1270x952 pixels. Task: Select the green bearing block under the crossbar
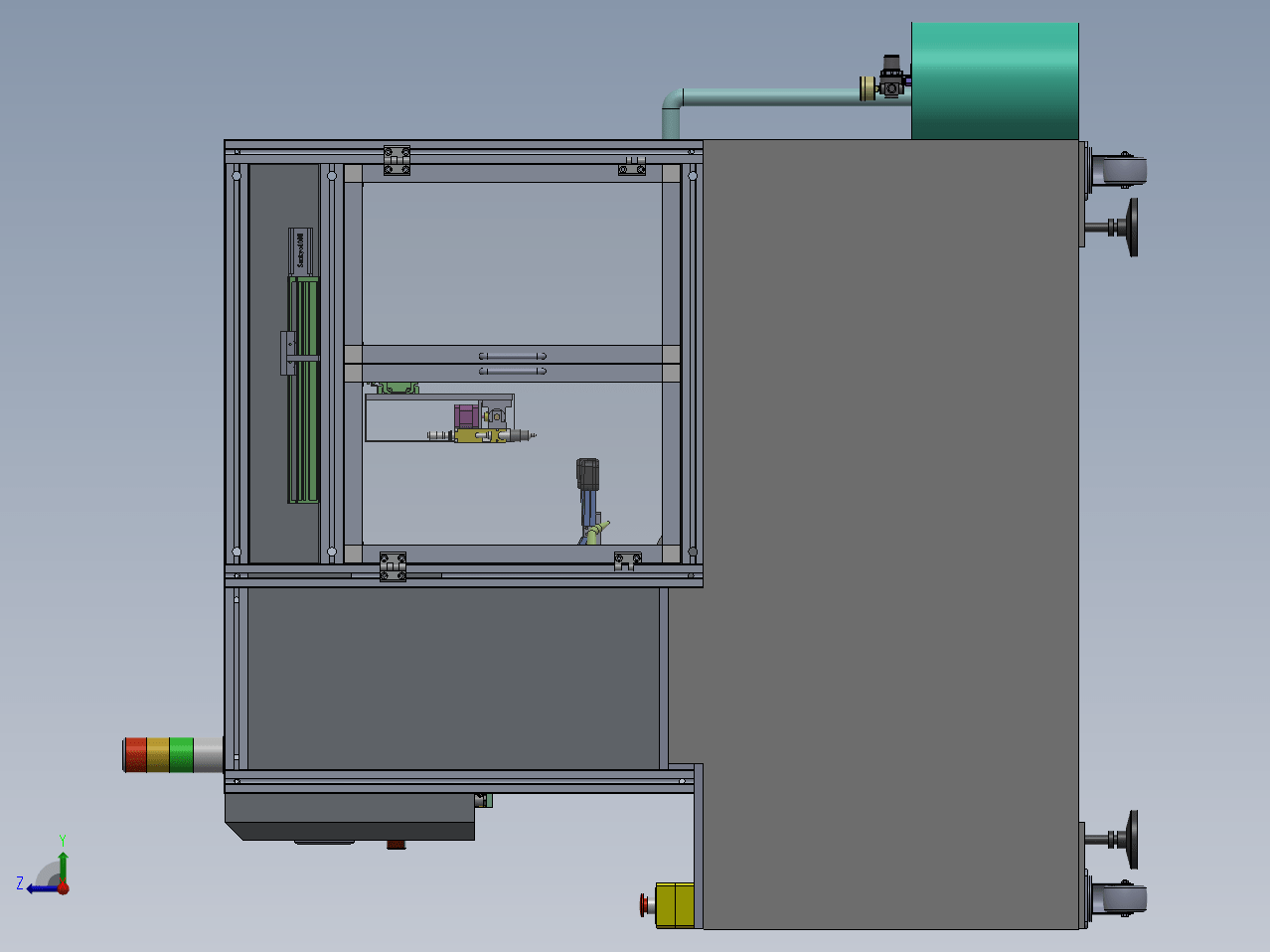click(x=397, y=388)
